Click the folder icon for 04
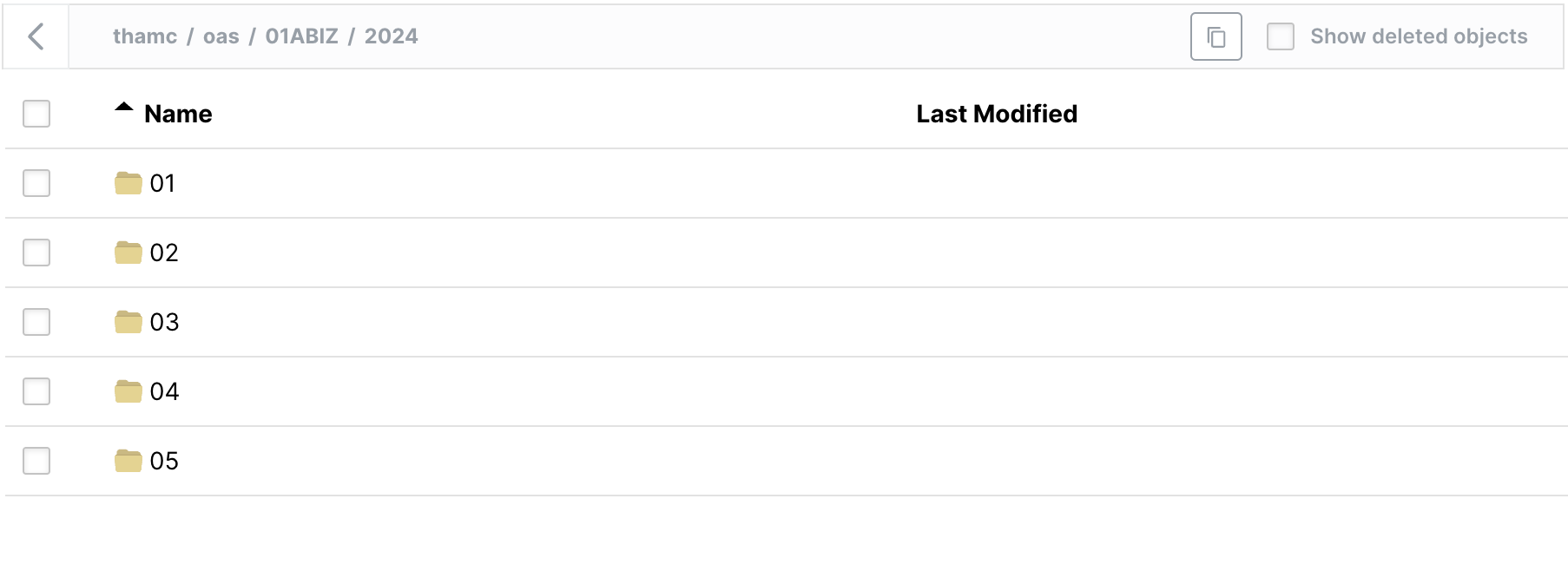This screenshot has width=1568, height=571. pyautogui.click(x=128, y=391)
